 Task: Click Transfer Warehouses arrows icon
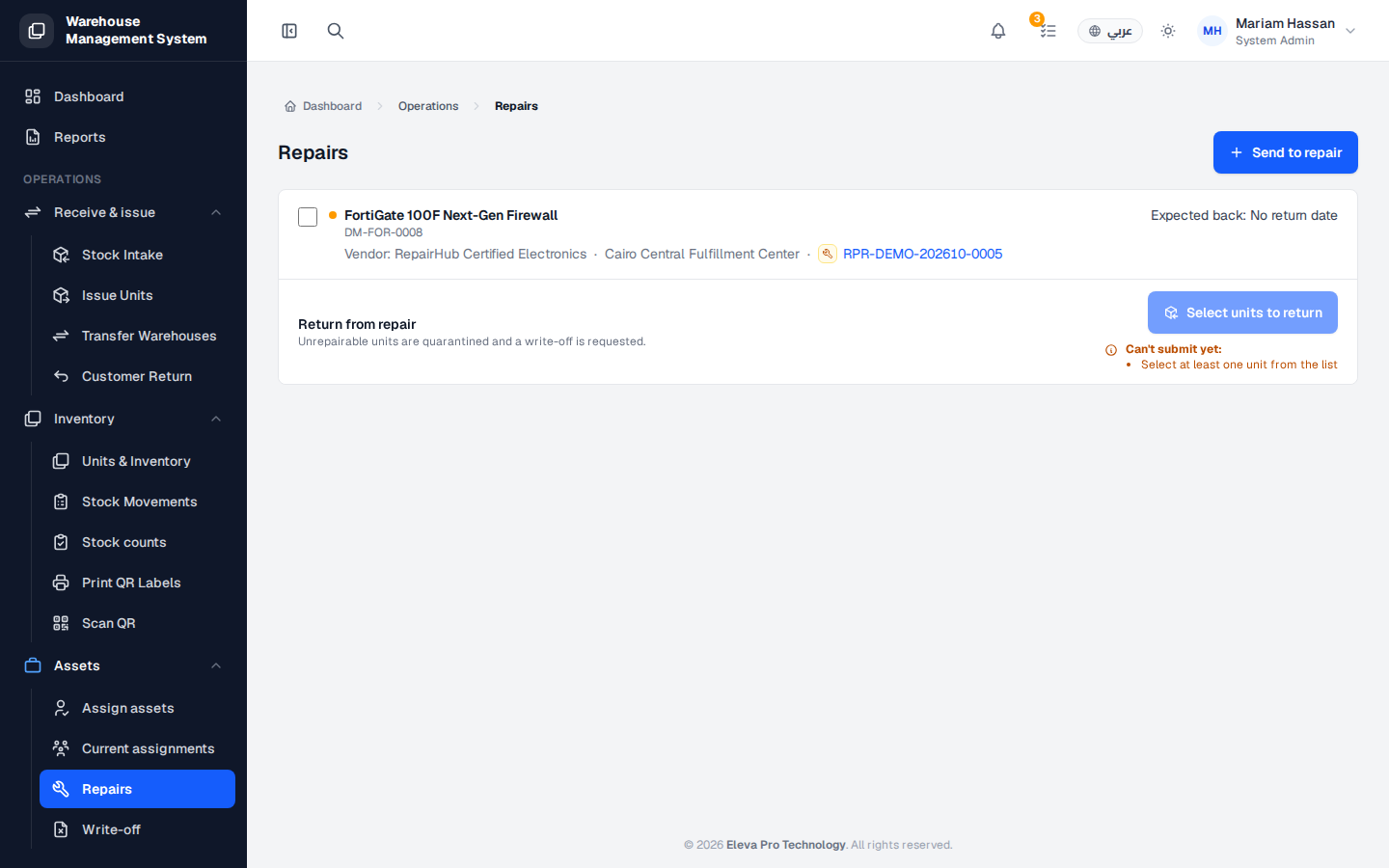(x=61, y=336)
